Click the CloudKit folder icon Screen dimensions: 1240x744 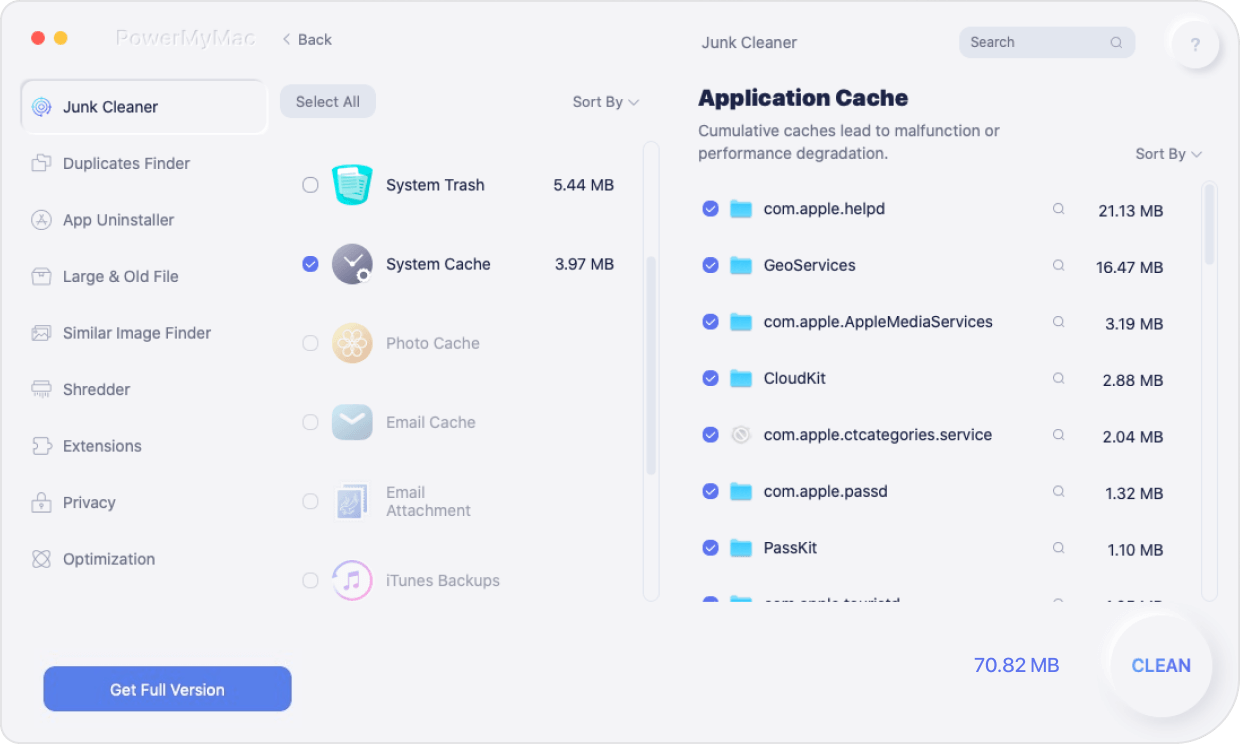pyautogui.click(x=741, y=378)
